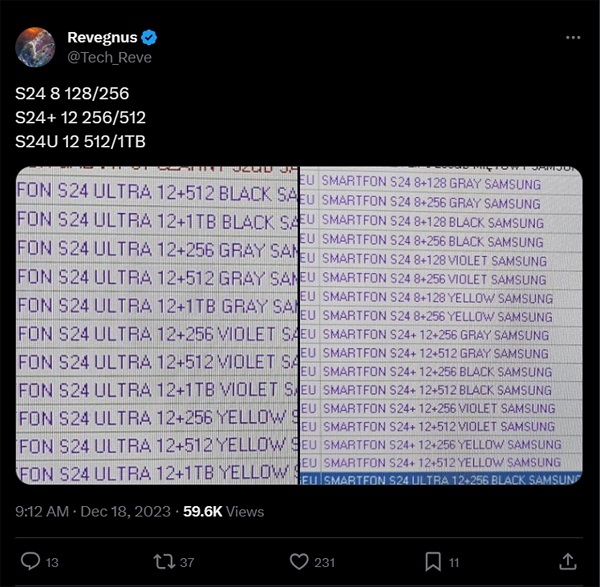600x587 pixels.
Task: View the 59.6K Views analytics
Action: (224, 511)
